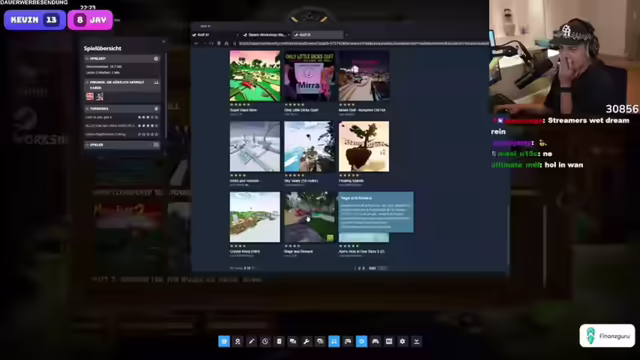Open the first guide row in guides list

click(122, 117)
